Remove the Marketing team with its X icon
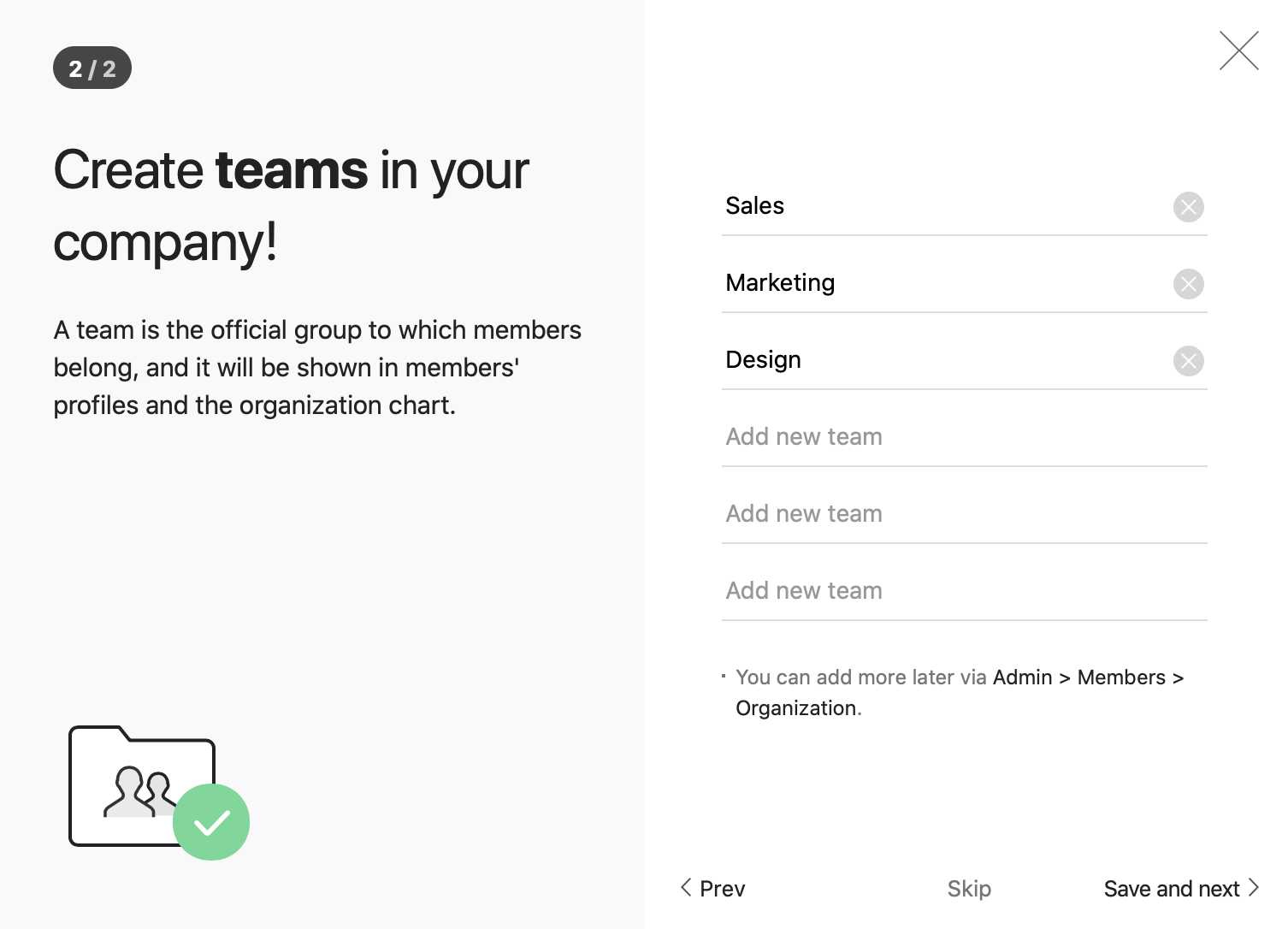The height and width of the screenshot is (929, 1288). tap(1188, 284)
